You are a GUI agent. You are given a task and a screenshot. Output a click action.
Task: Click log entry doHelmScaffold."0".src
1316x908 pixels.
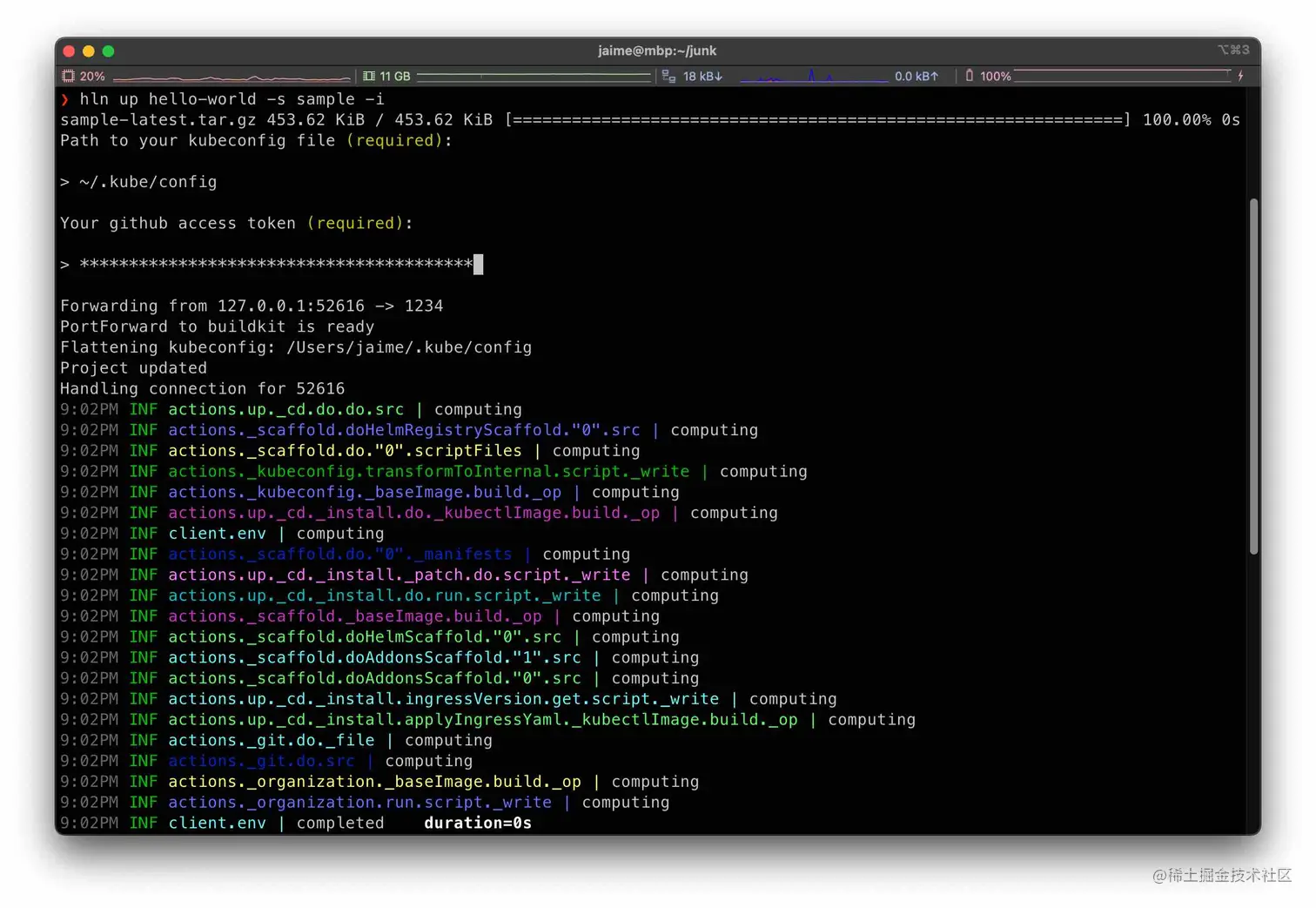coord(370,637)
